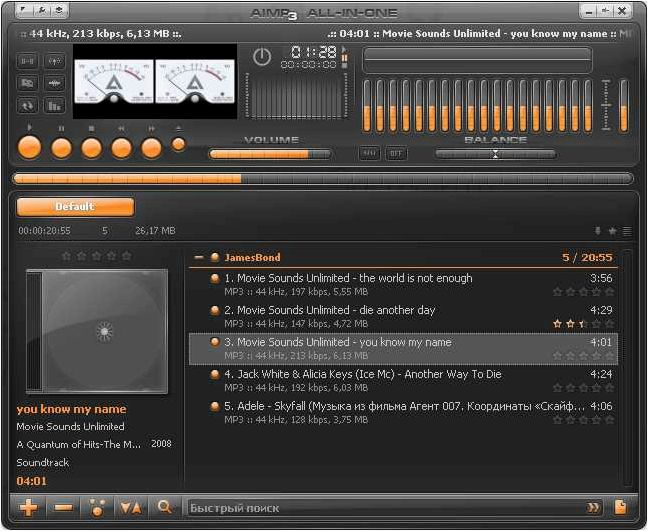The image size is (648, 531).
Task: Click the BALANCE slider center marker
Action: click(x=495, y=155)
